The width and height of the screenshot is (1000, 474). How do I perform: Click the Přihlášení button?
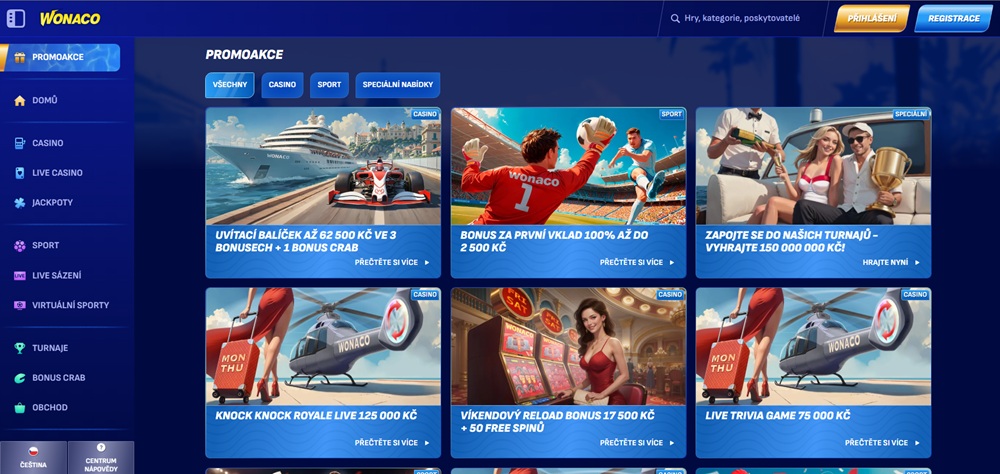click(872, 19)
